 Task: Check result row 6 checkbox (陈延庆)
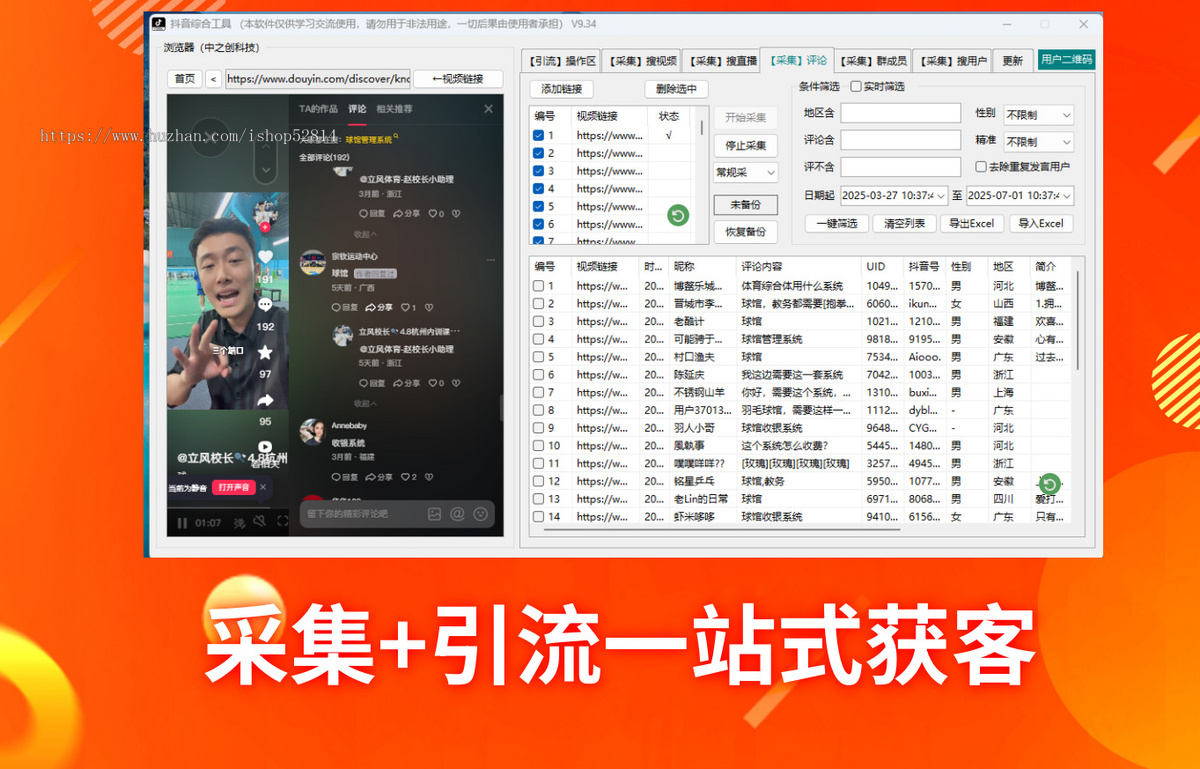coord(539,375)
